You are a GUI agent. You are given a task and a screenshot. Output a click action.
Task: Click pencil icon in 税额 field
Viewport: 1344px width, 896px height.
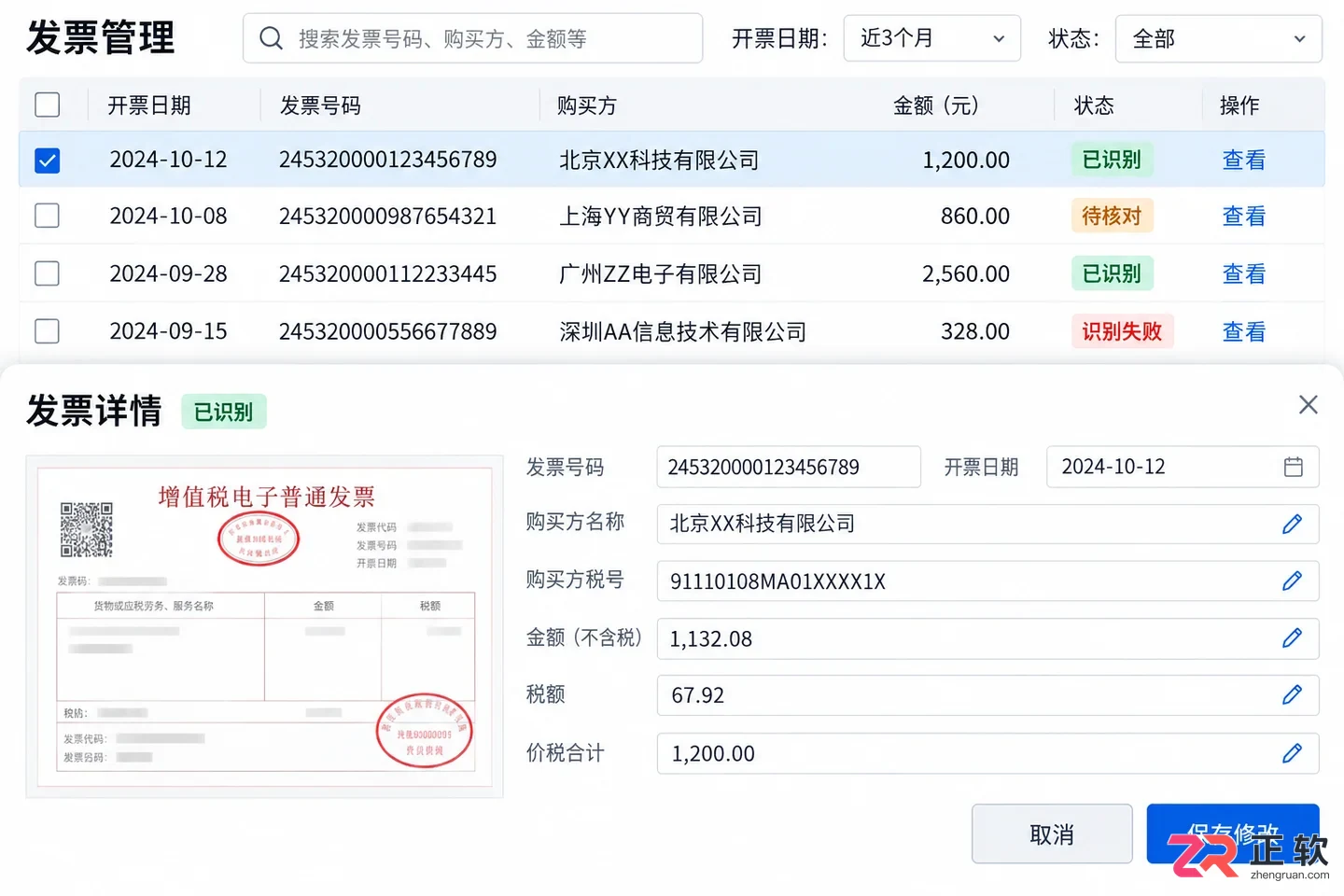point(1292,694)
